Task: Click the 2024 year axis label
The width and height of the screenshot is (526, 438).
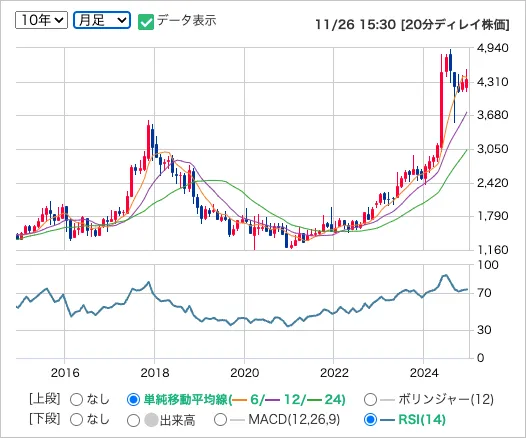Action: pyautogui.click(x=424, y=373)
